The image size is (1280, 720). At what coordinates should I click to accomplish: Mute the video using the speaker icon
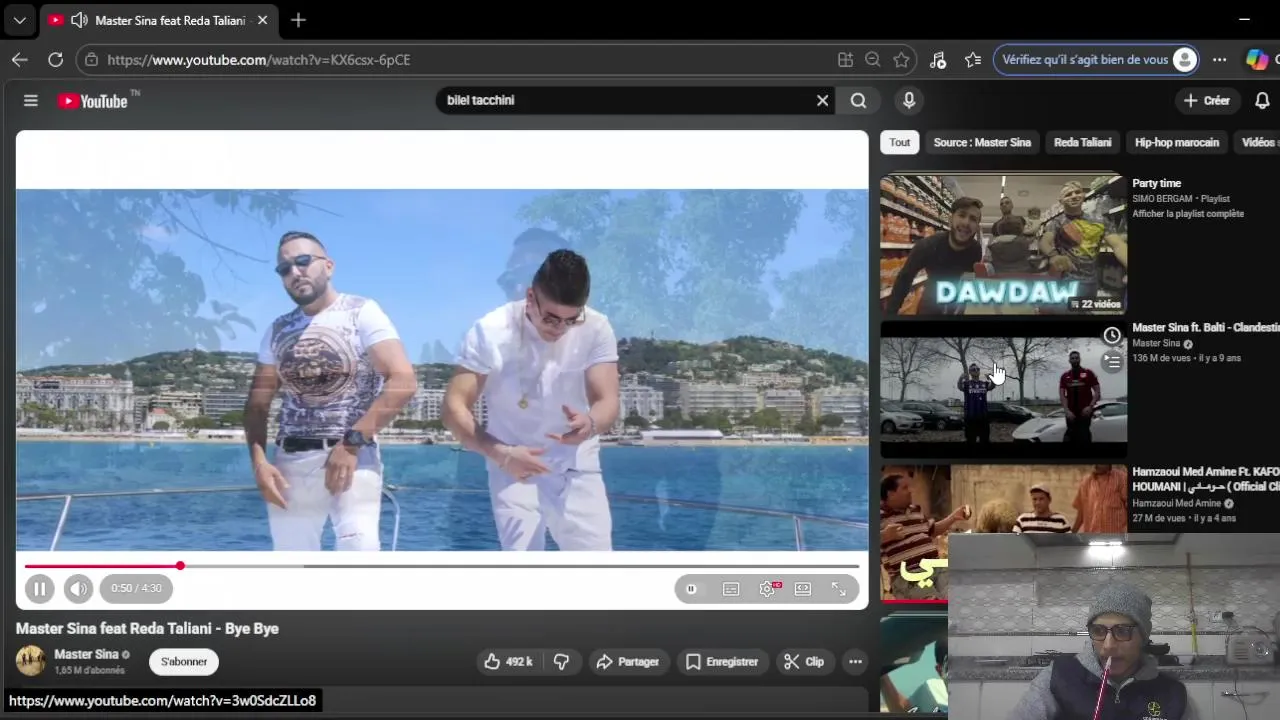[x=78, y=589]
